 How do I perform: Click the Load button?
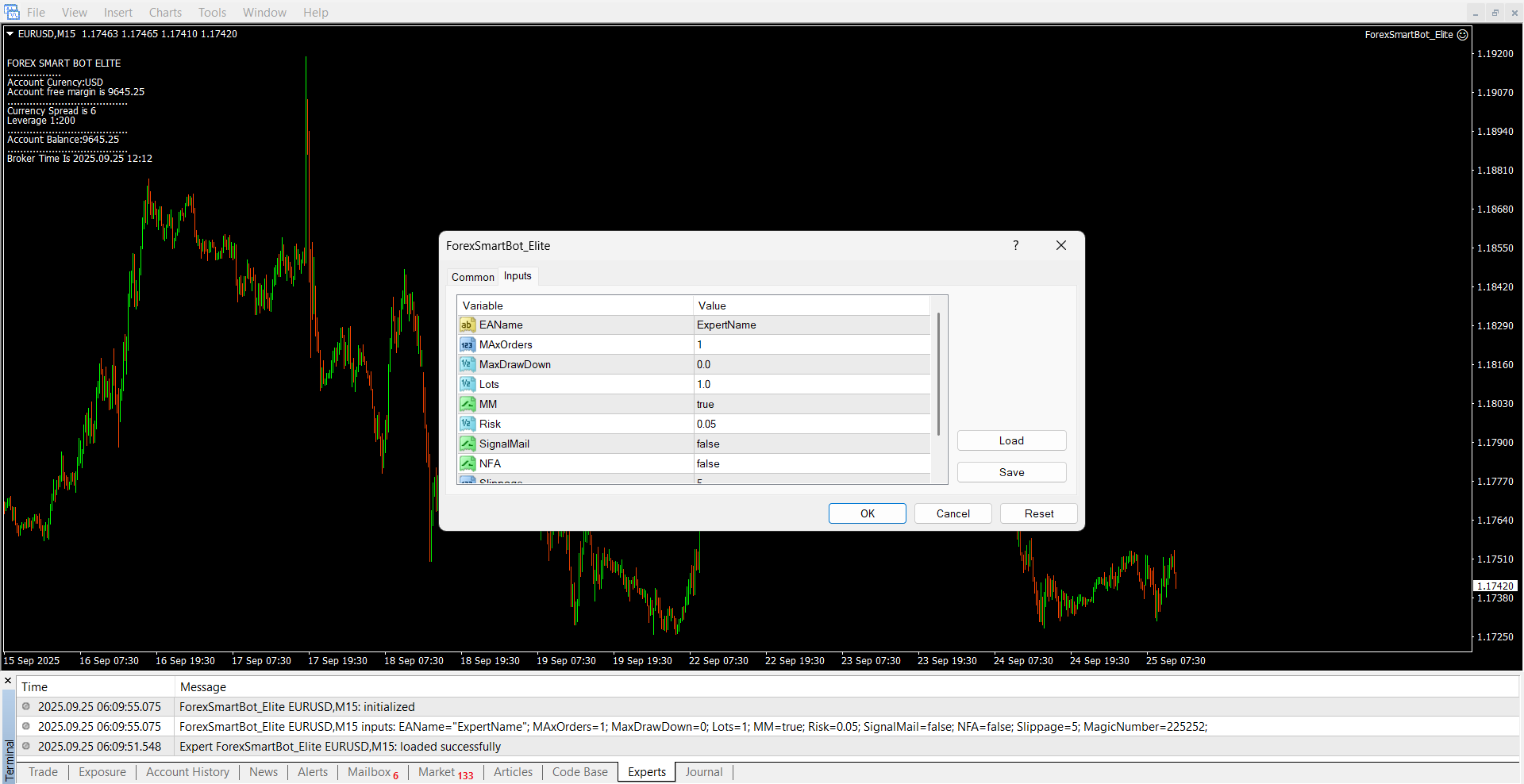pyautogui.click(x=1010, y=440)
